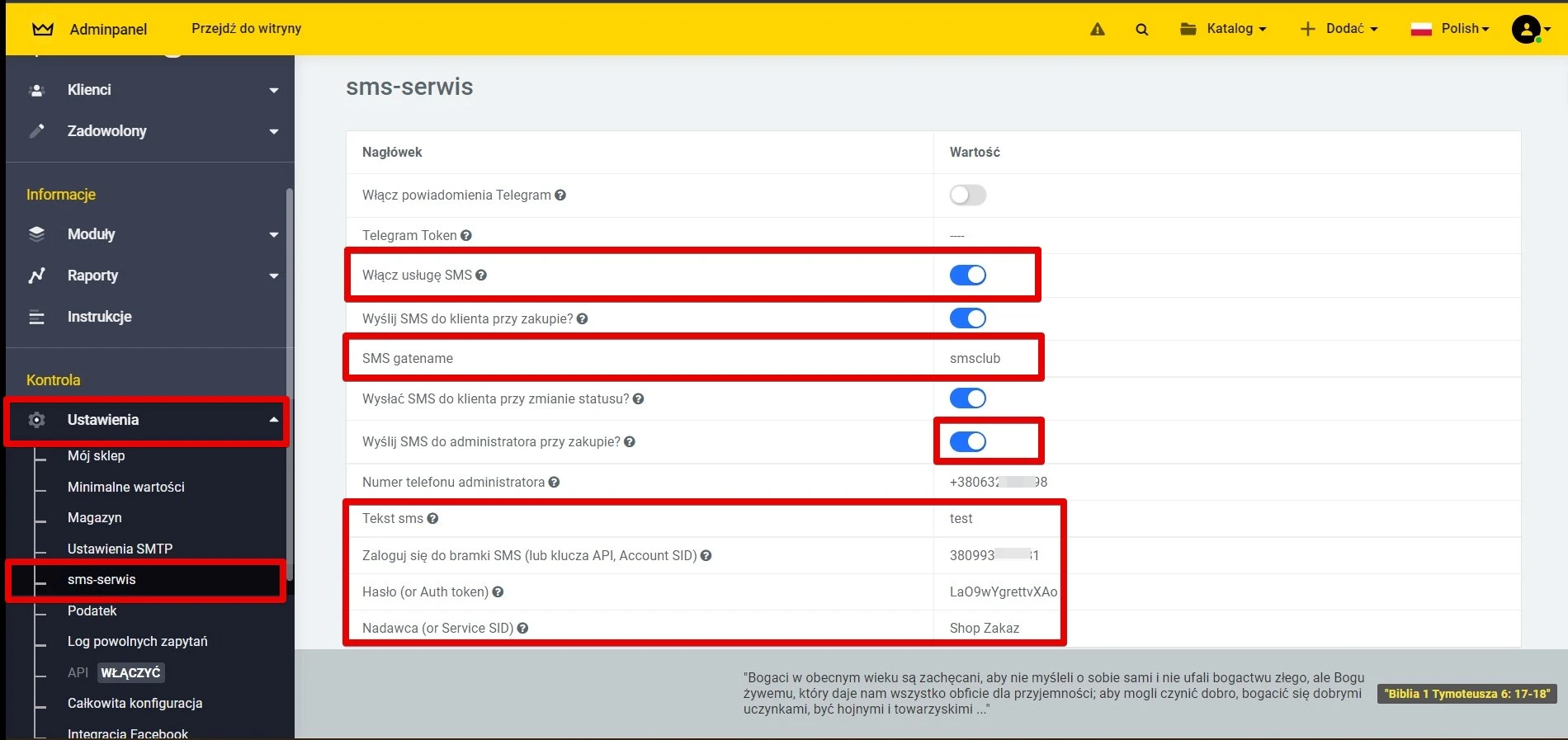The image size is (1568, 740).
Task: Open the Polish language dropdown
Action: 1450,29
